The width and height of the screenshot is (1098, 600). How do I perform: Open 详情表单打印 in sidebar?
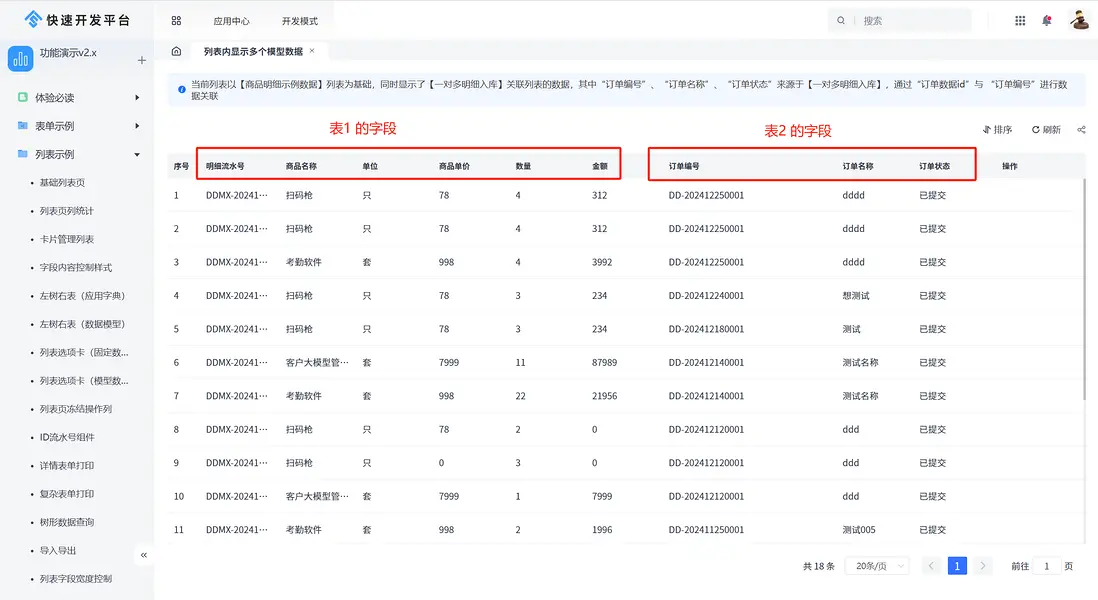click(x=67, y=466)
